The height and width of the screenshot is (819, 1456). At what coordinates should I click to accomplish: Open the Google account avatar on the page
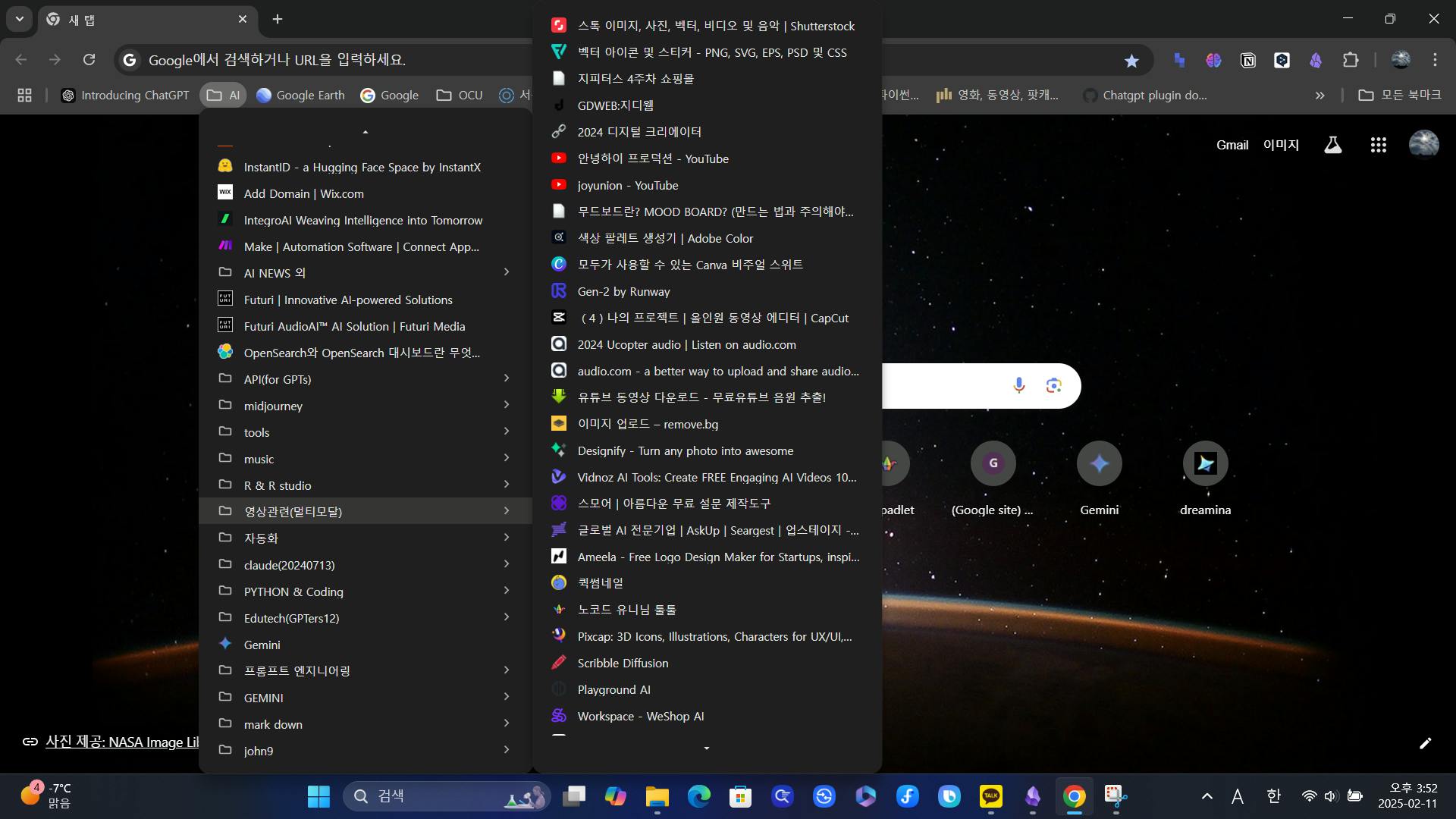click(x=1423, y=144)
